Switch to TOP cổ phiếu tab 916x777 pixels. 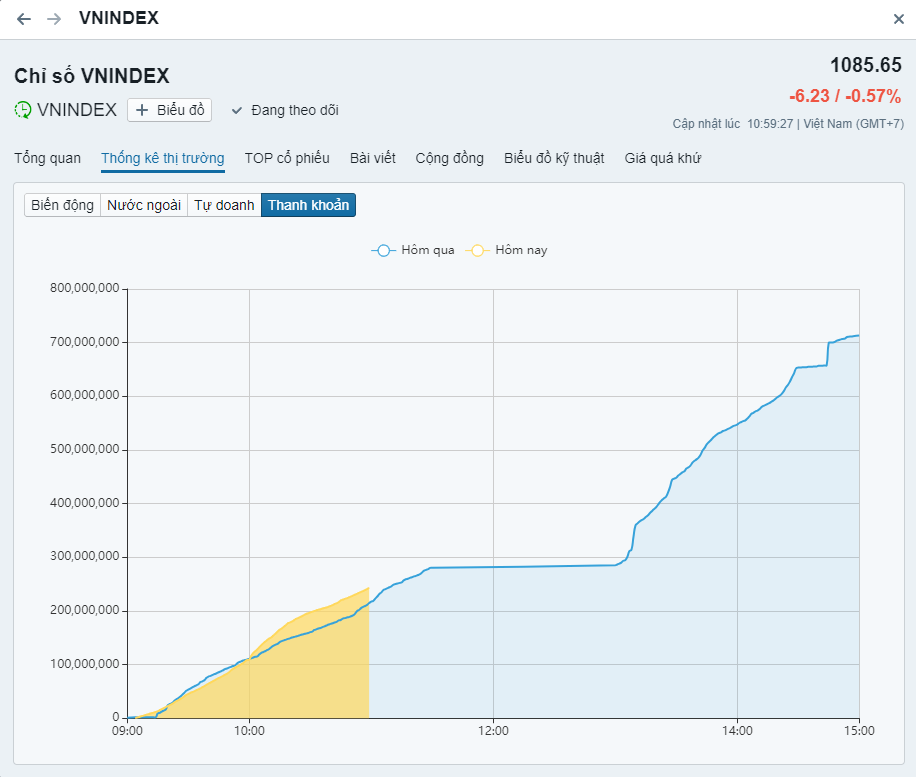(x=287, y=158)
